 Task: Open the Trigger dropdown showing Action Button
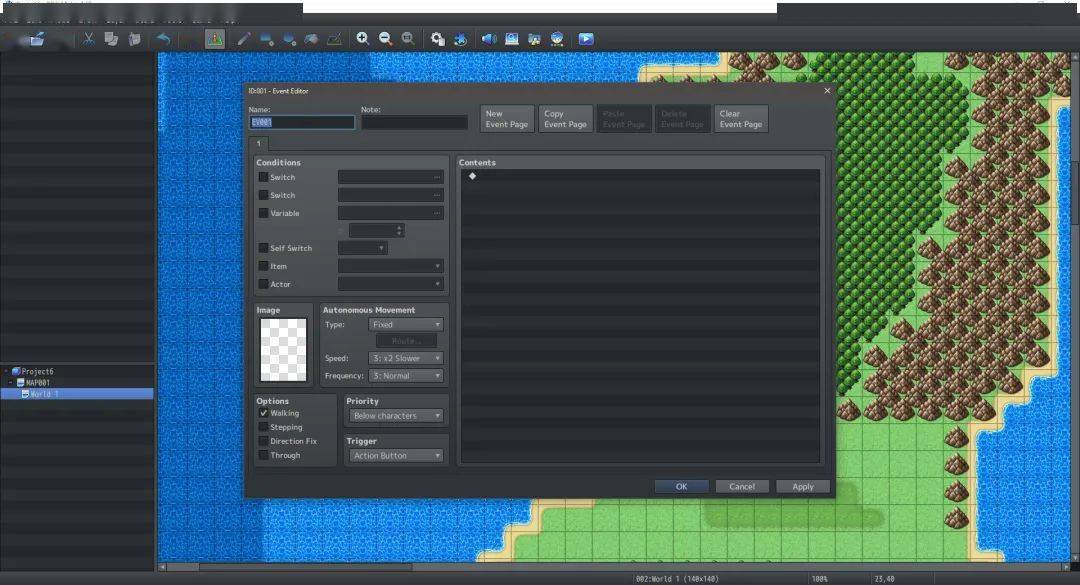tap(396, 455)
